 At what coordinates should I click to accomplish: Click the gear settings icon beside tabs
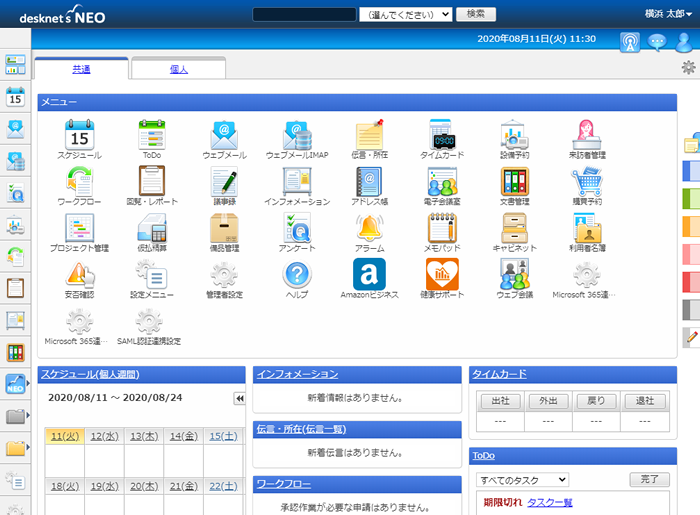click(688, 68)
